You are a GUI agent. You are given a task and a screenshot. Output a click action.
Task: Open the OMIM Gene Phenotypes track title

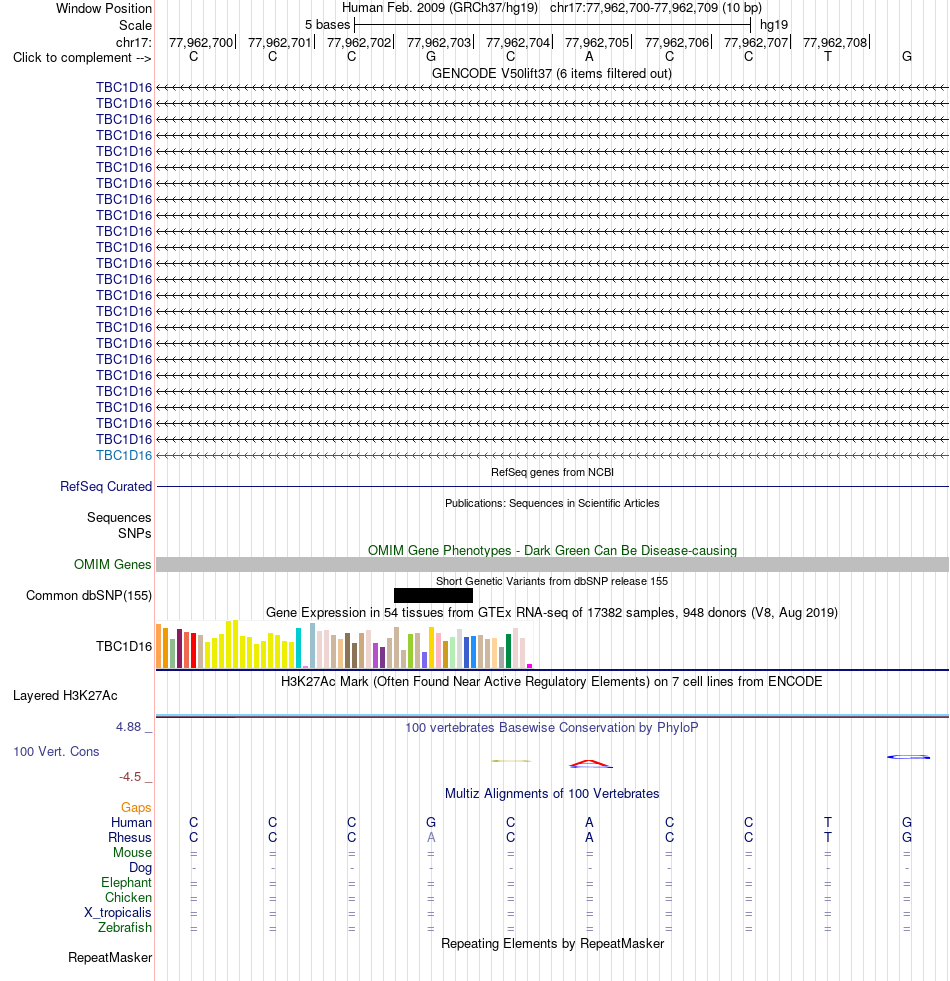pos(552,551)
